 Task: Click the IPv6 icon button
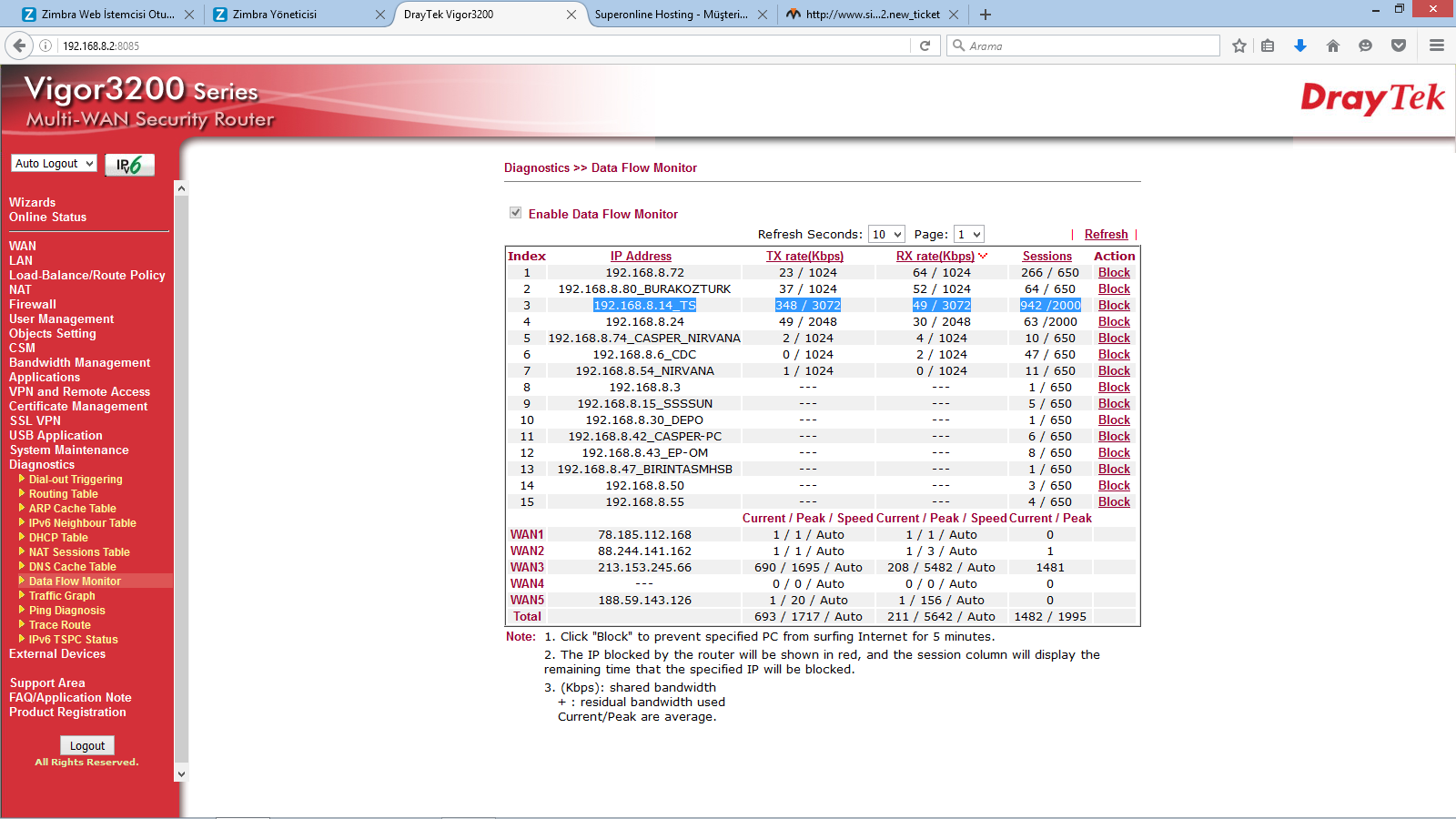(129, 165)
